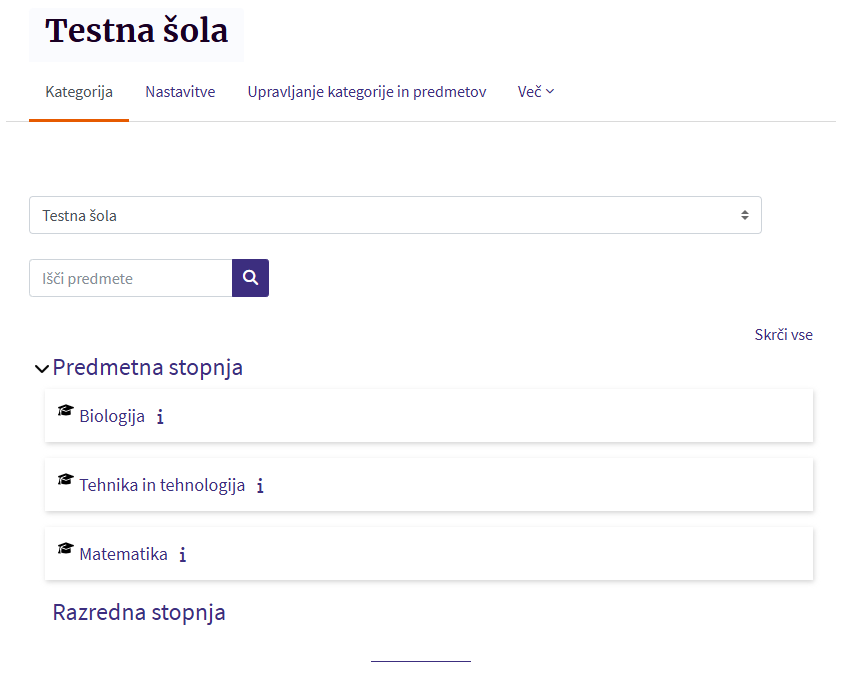Open the Predmetna stopnja category title link
Viewport: 851px width, 687px height.
[148, 368]
